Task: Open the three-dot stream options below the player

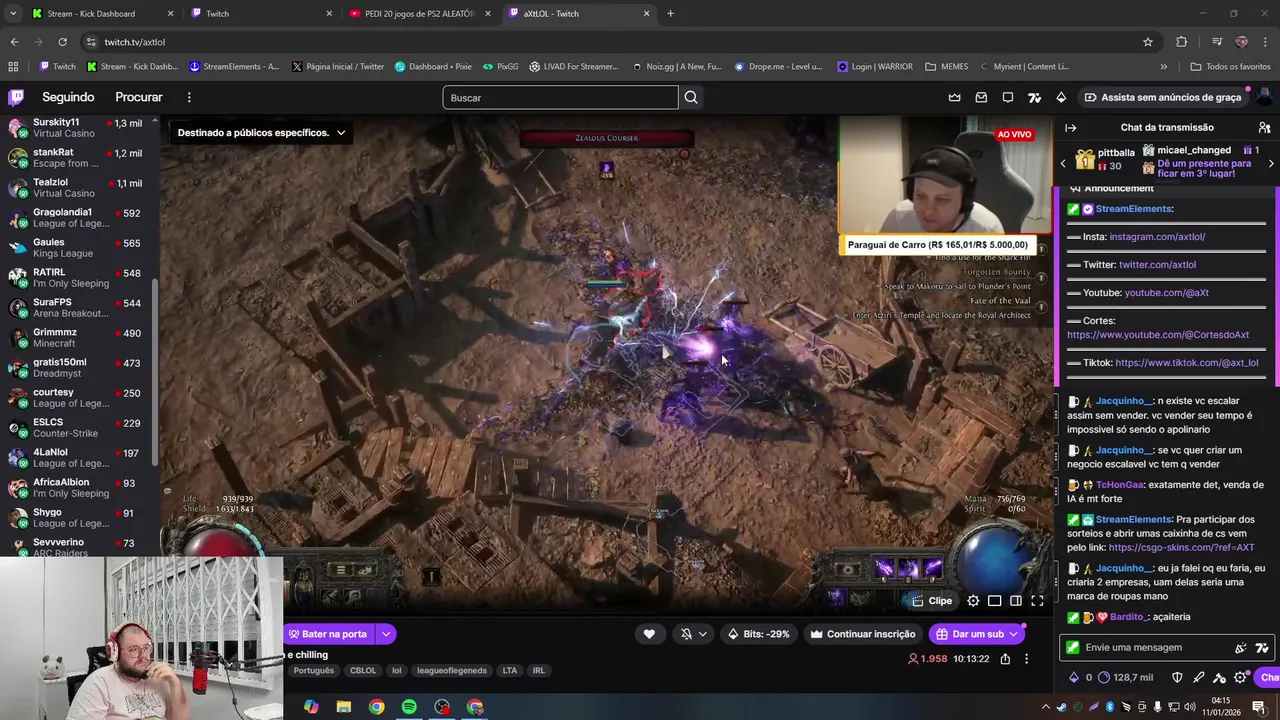Action: pos(1026,659)
